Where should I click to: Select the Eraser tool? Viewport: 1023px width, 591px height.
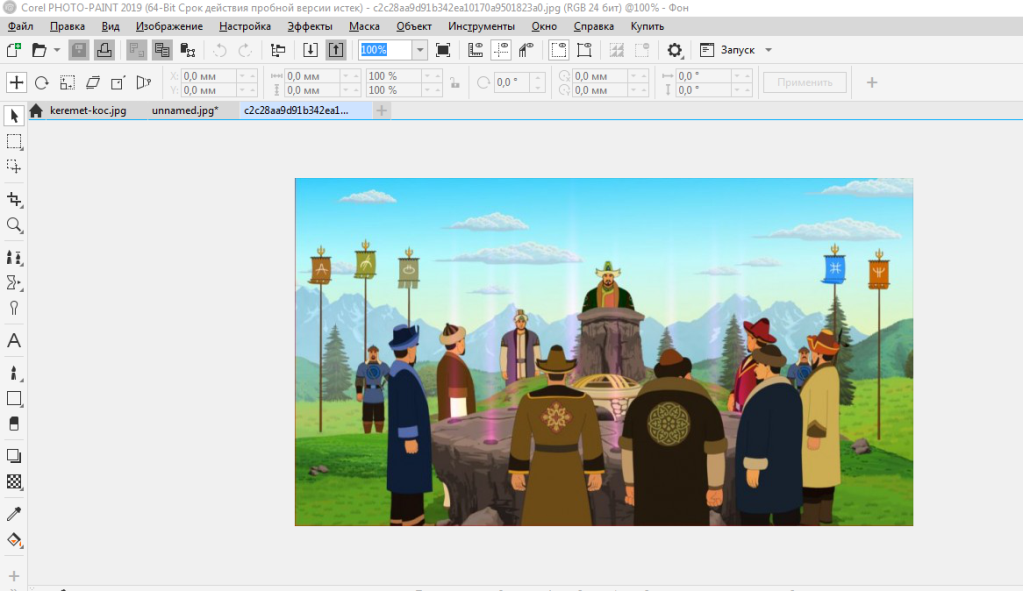(x=14, y=424)
